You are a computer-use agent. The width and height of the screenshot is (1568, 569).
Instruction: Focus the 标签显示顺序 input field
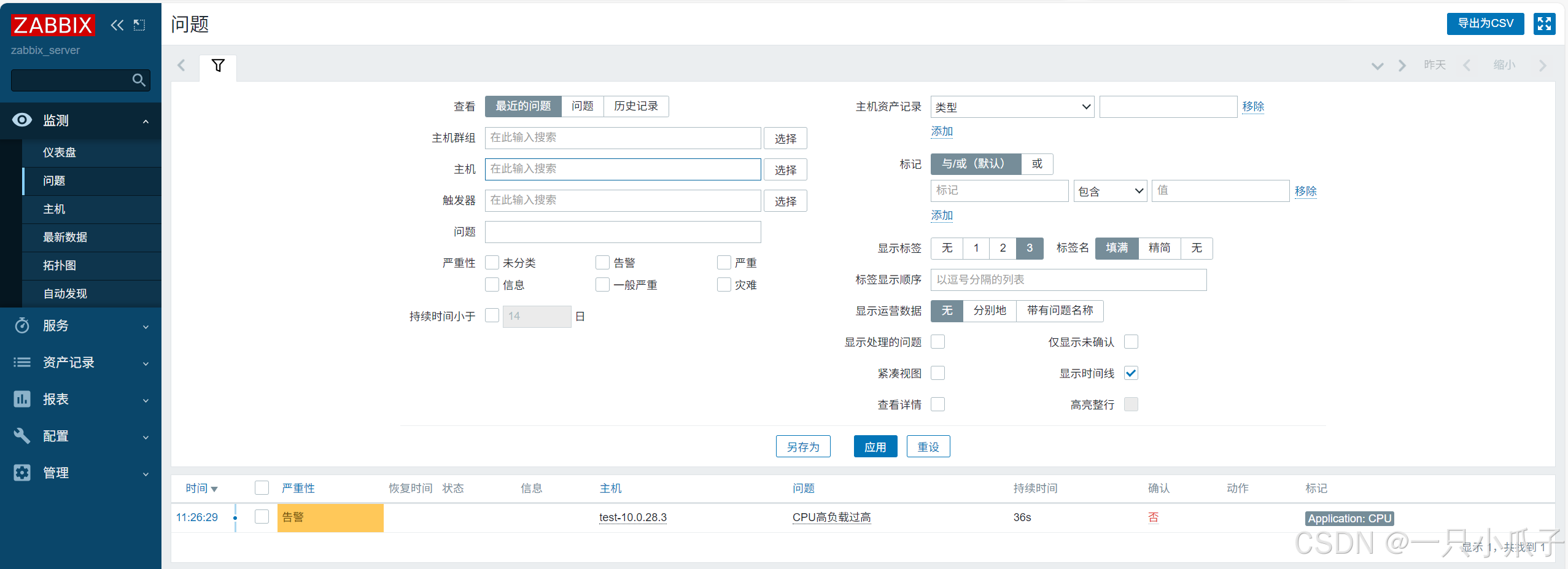click(1068, 280)
